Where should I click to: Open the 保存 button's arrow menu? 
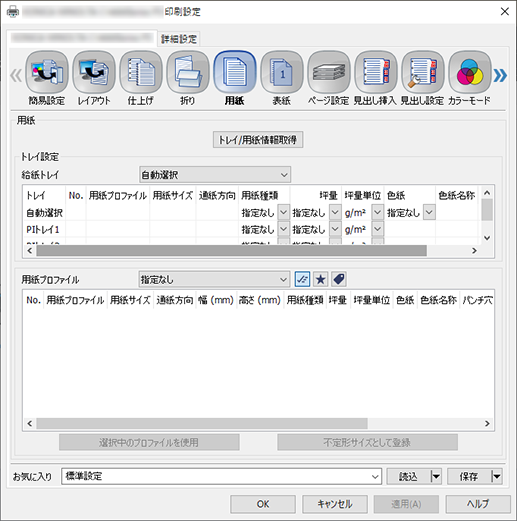[497, 477]
